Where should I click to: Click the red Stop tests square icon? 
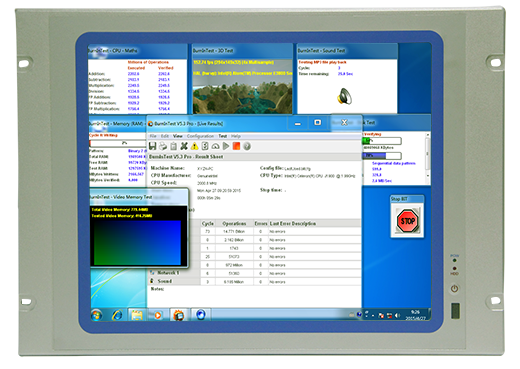236,146
